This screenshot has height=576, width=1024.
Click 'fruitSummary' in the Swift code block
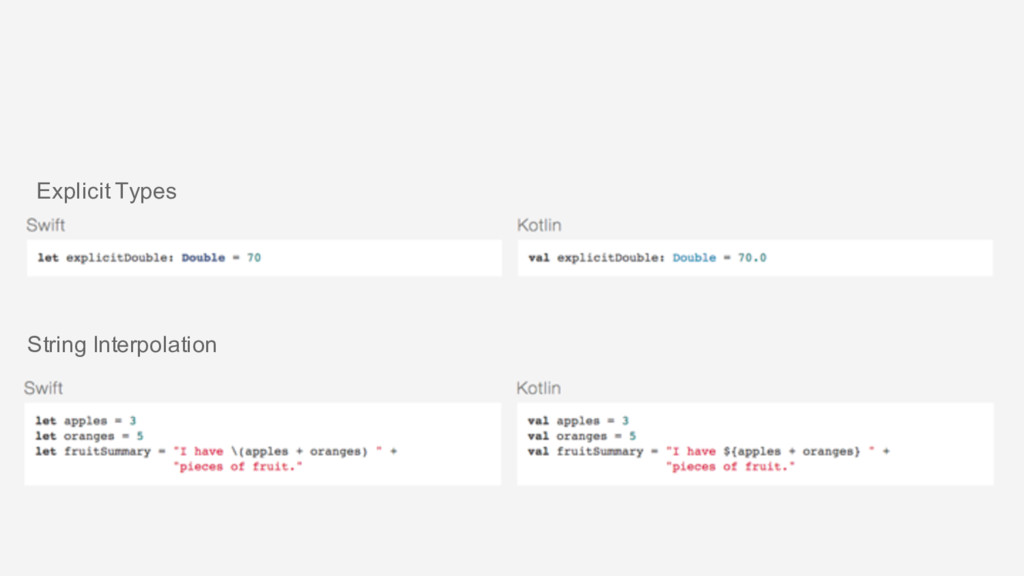click(107, 452)
